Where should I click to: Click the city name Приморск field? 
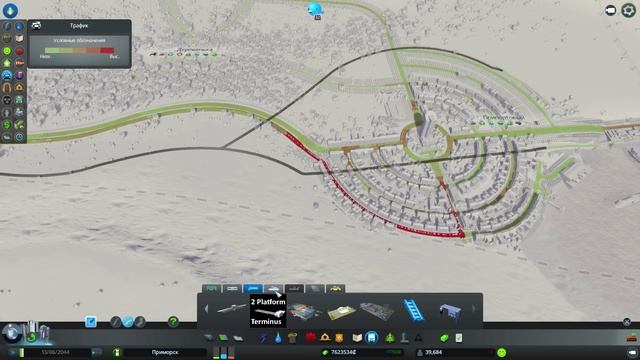[165, 352]
